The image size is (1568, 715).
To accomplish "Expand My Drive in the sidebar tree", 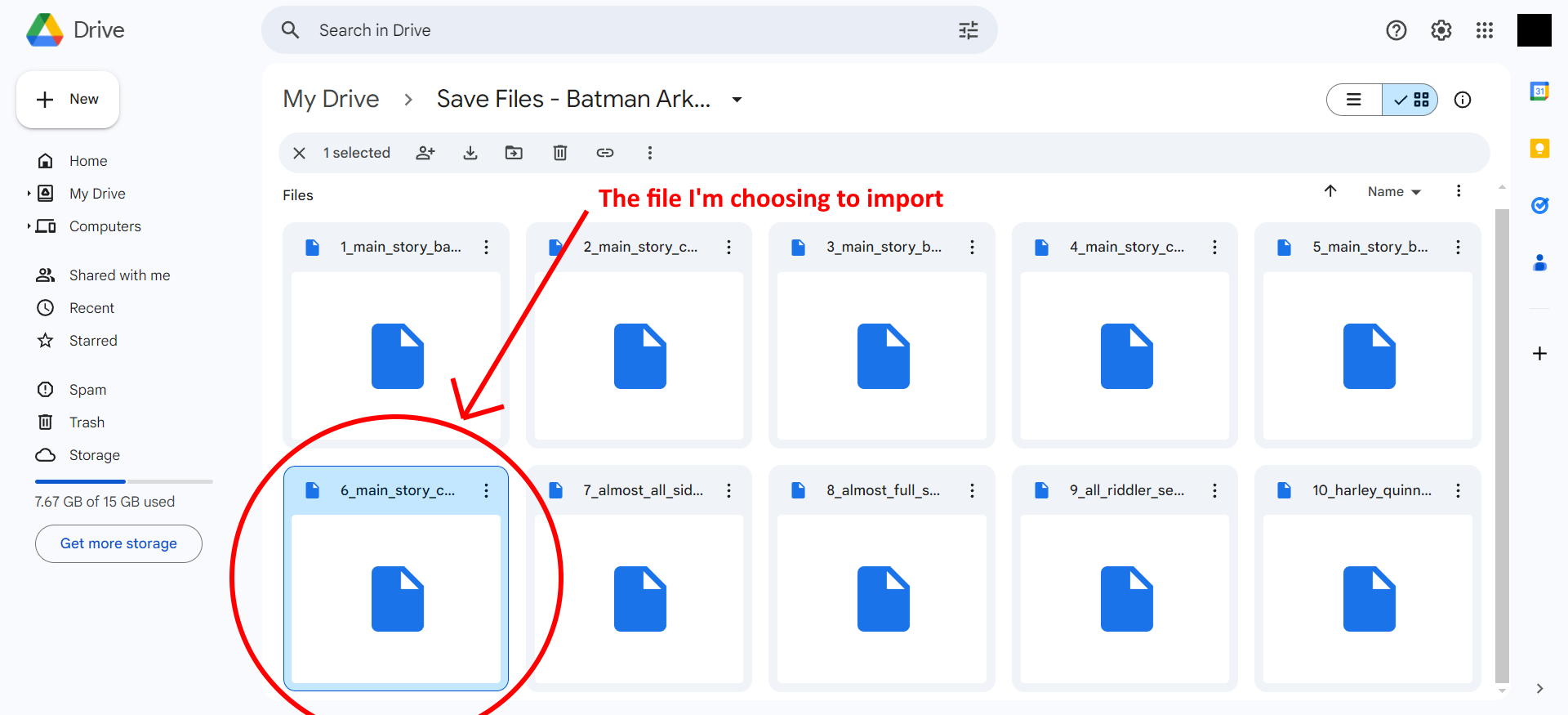I will pos(29,194).
